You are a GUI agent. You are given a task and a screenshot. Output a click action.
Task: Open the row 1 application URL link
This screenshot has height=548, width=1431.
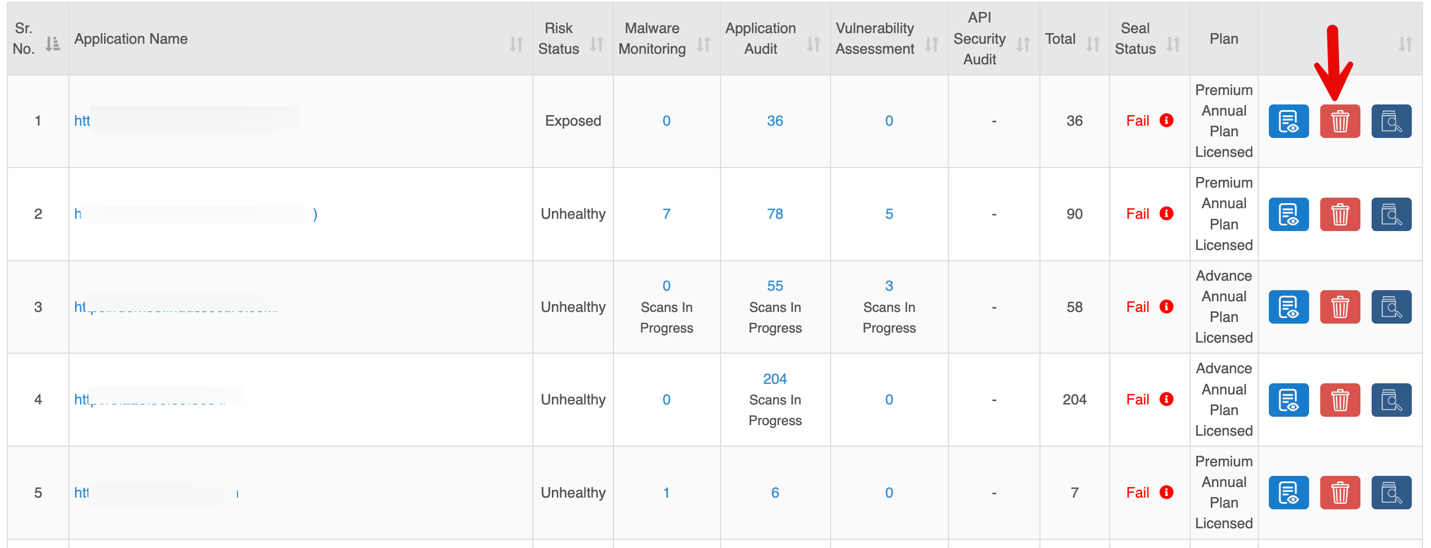(82, 121)
